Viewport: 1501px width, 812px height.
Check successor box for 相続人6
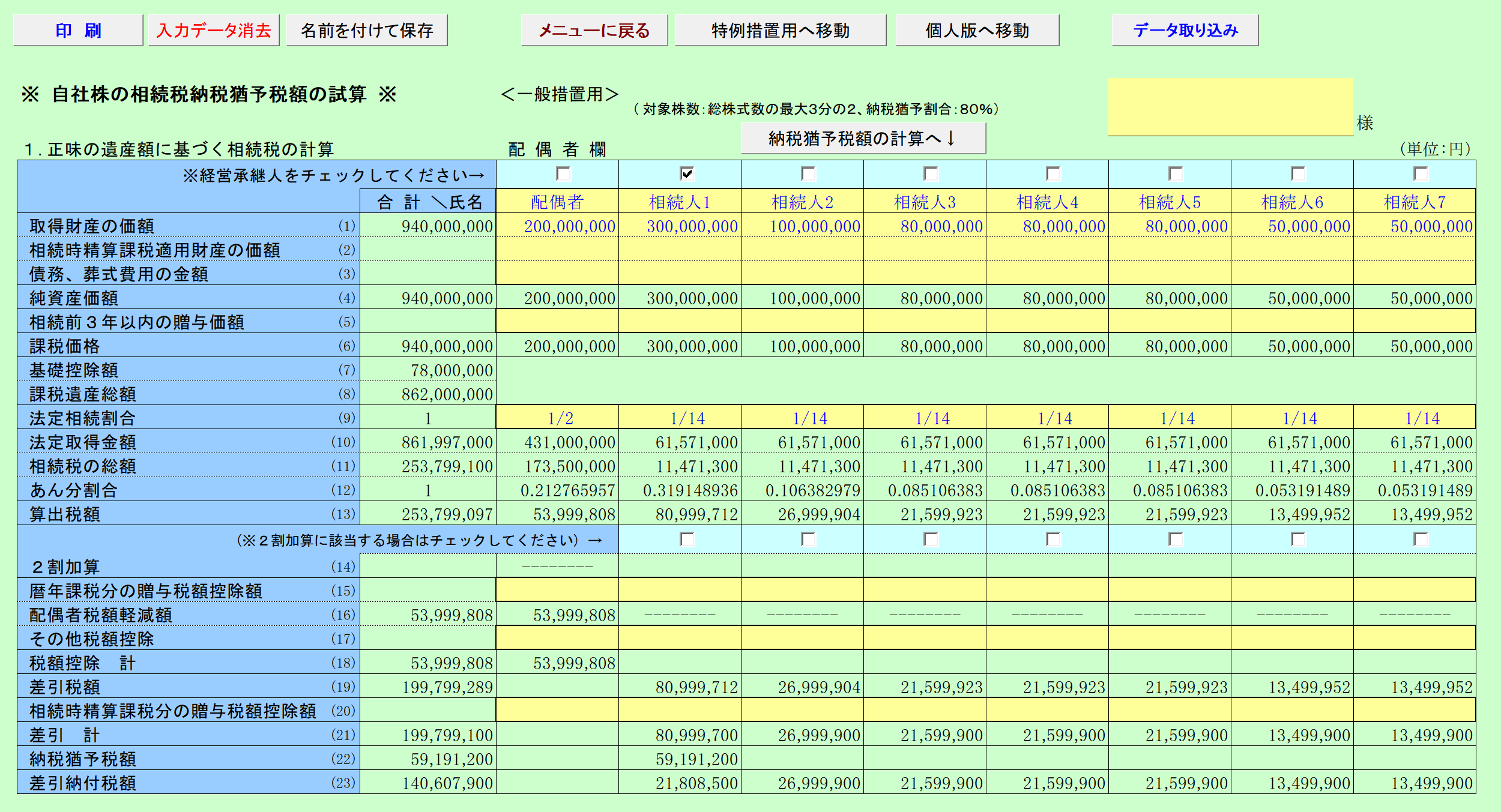tap(1299, 174)
